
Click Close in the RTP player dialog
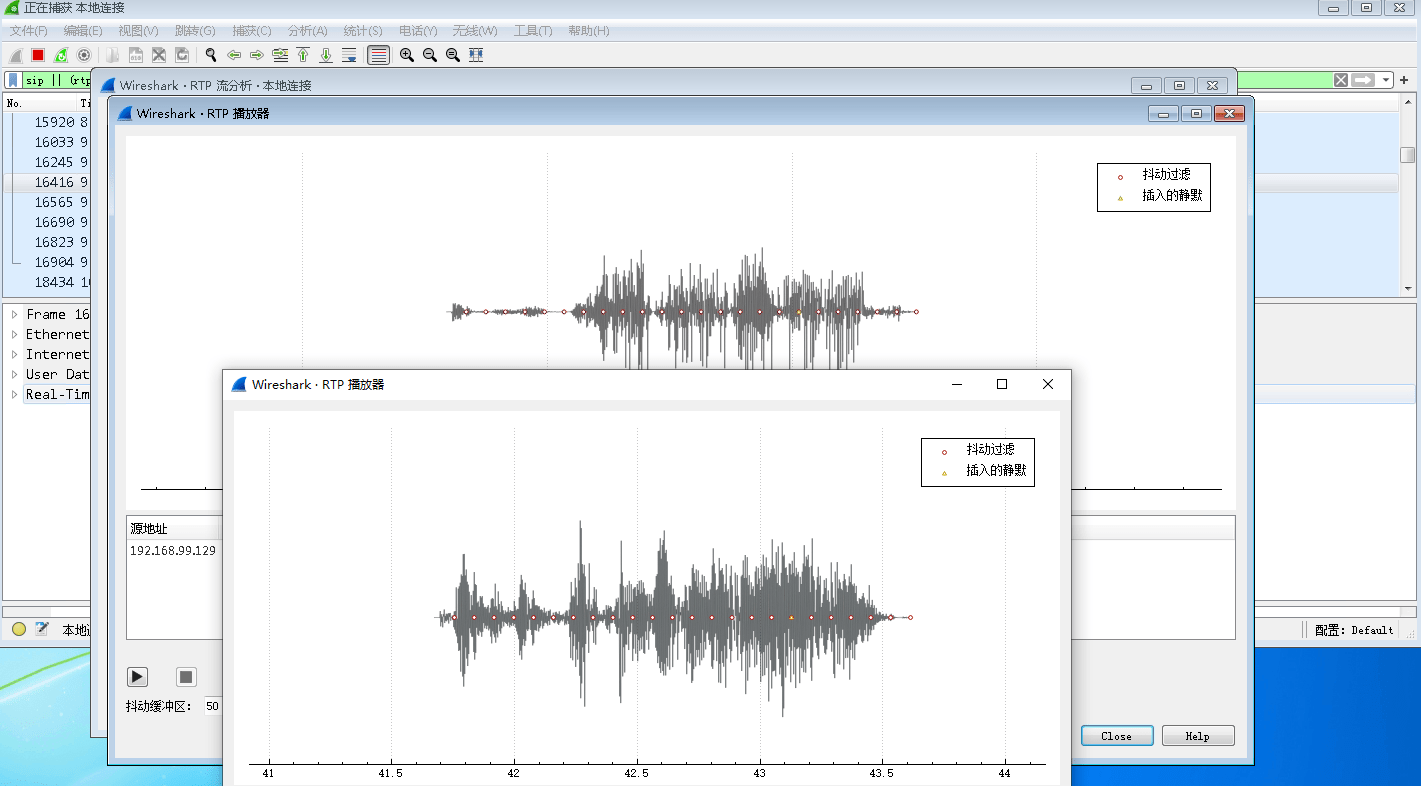coord(1117,736)
